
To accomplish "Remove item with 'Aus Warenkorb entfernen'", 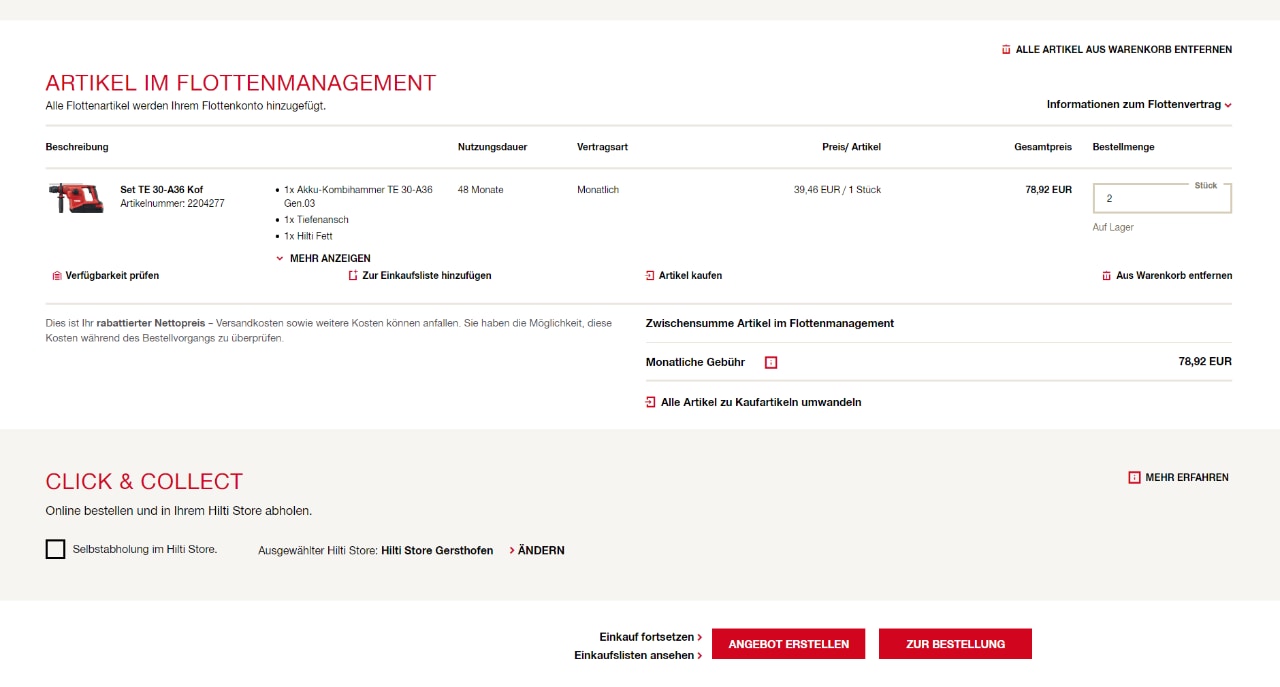I will [1174, 276].
